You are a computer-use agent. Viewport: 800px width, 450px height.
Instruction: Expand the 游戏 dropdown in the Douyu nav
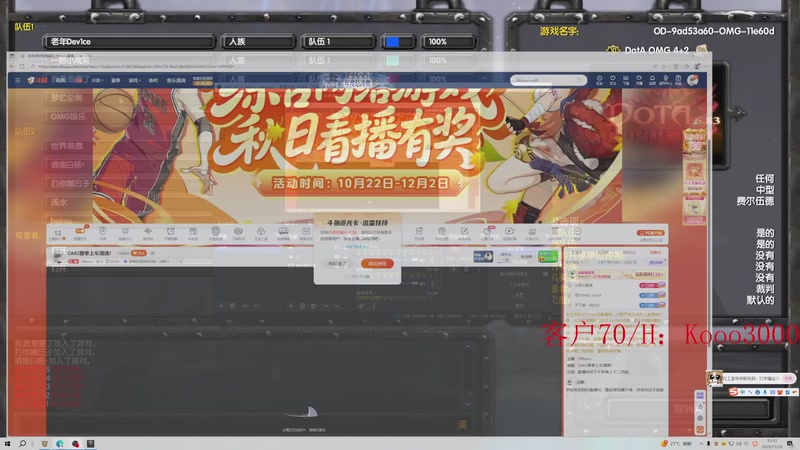[134, 80]
